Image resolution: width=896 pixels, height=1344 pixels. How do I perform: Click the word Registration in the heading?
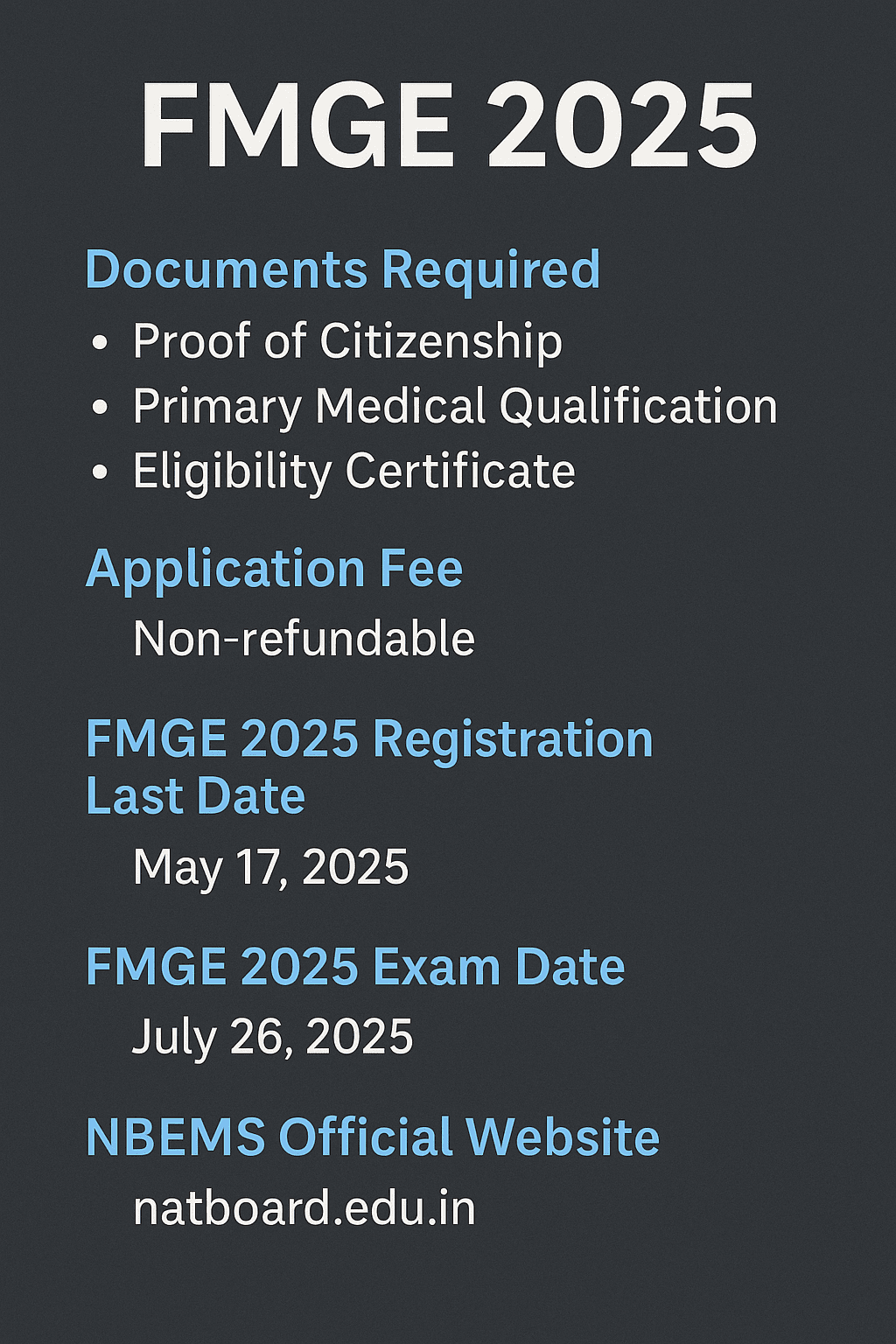click(514, 741)
